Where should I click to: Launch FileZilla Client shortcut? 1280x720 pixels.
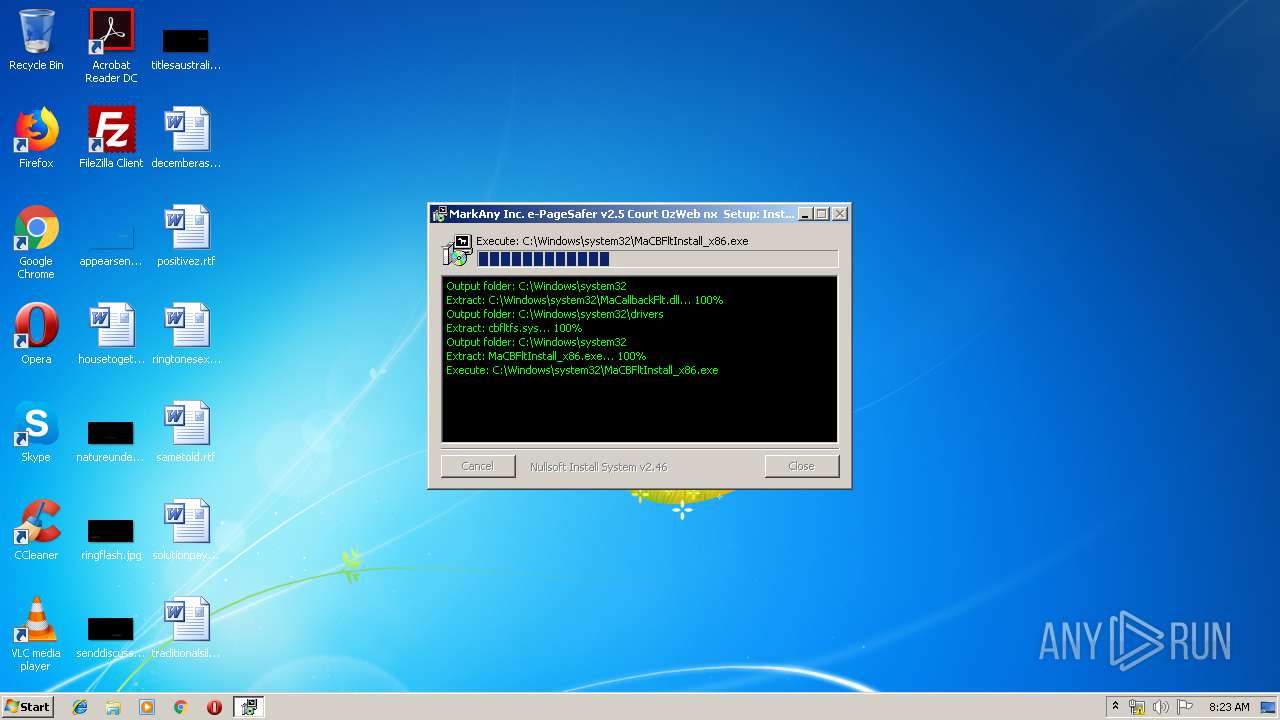click(x=111, y=138)
